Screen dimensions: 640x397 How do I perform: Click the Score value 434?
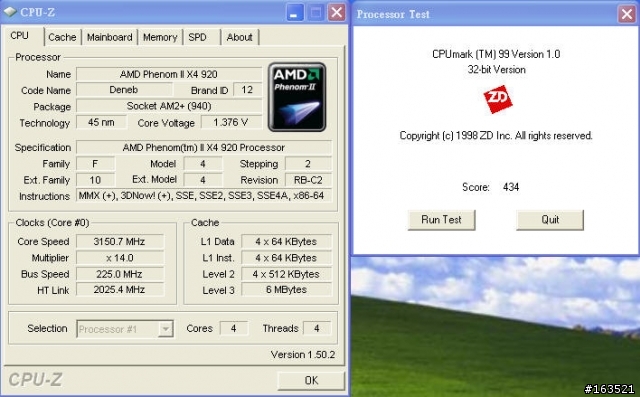pos(511,187)
